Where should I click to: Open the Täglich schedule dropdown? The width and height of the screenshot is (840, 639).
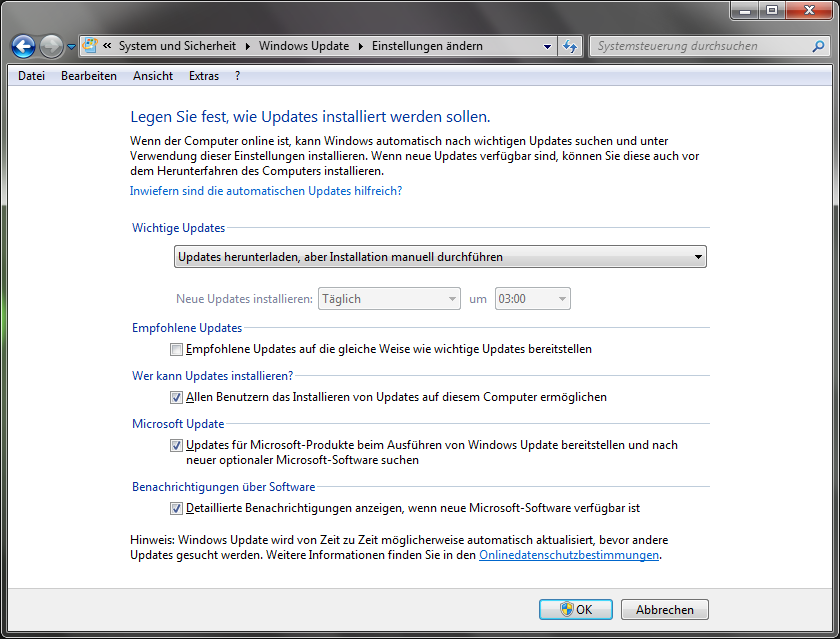[389, 298]
